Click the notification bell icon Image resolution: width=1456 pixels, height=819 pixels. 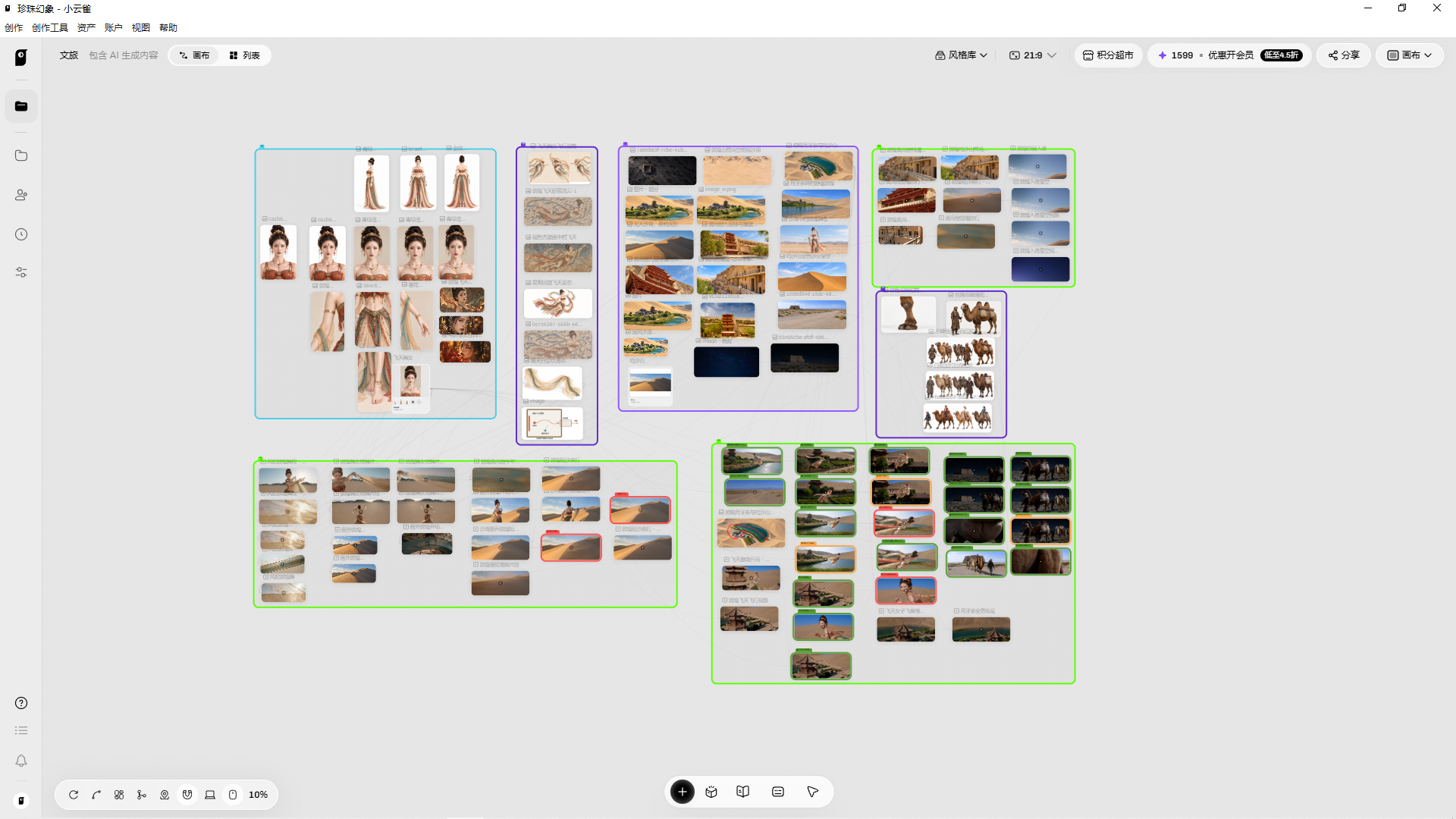[21, 761]
